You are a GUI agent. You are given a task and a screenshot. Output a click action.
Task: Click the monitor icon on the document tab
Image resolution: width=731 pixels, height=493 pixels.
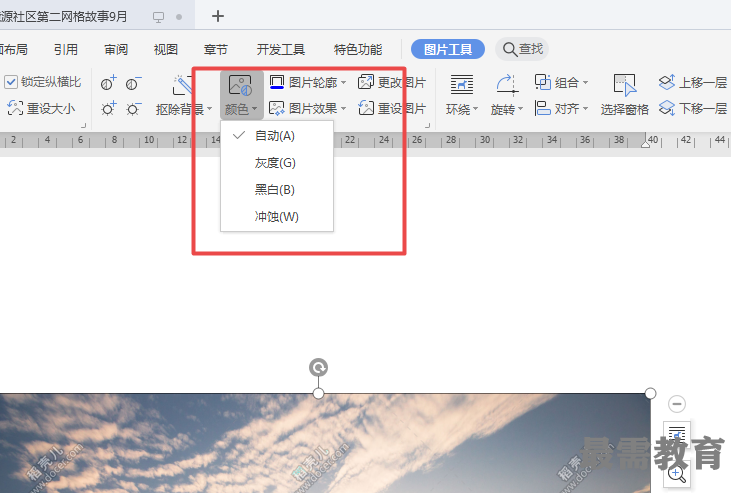tap(159, 17)
